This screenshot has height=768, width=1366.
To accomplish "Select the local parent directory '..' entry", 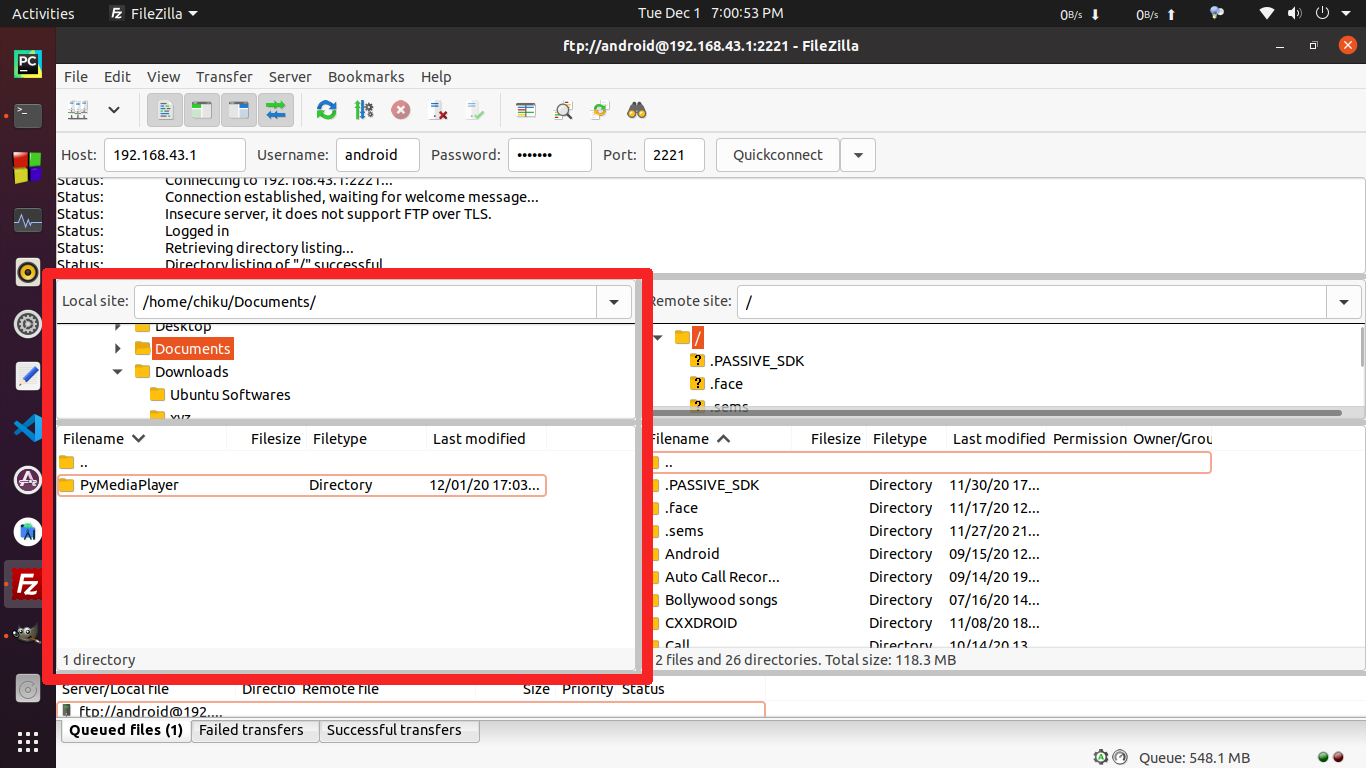I will click(302, 462).
